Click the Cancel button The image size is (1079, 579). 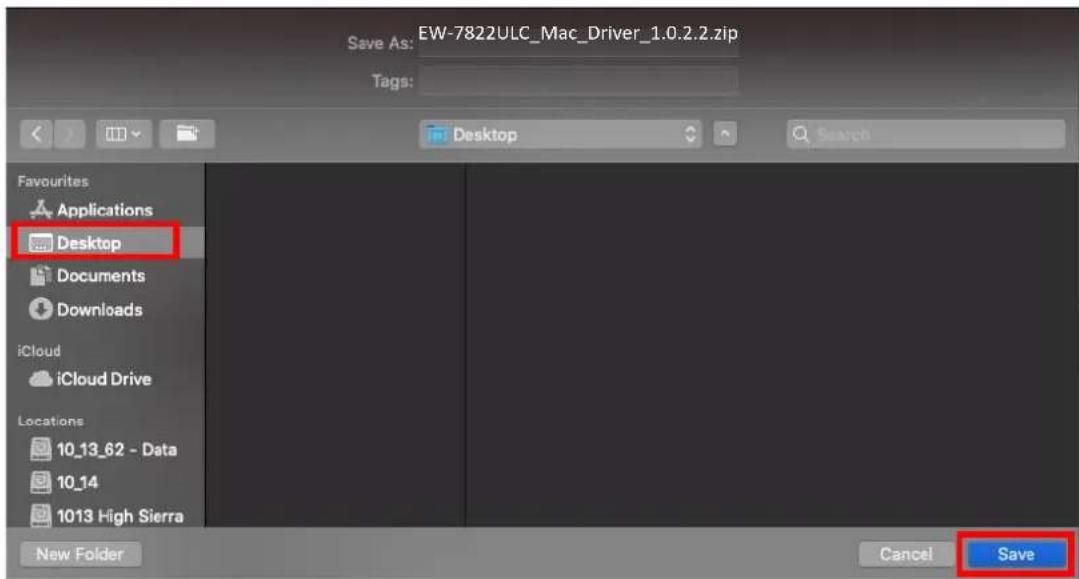906,554
